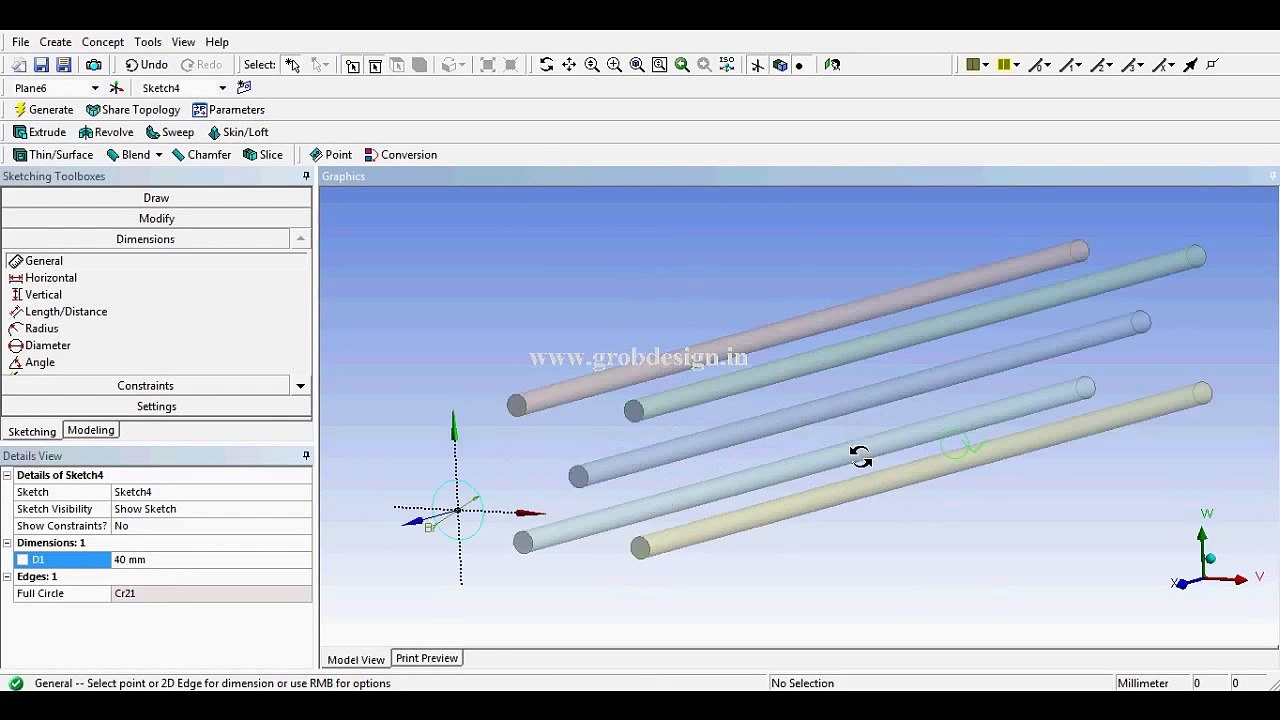Click the Undo button
The height and width of the screenshot is (720, 1280).
(146, 65)
